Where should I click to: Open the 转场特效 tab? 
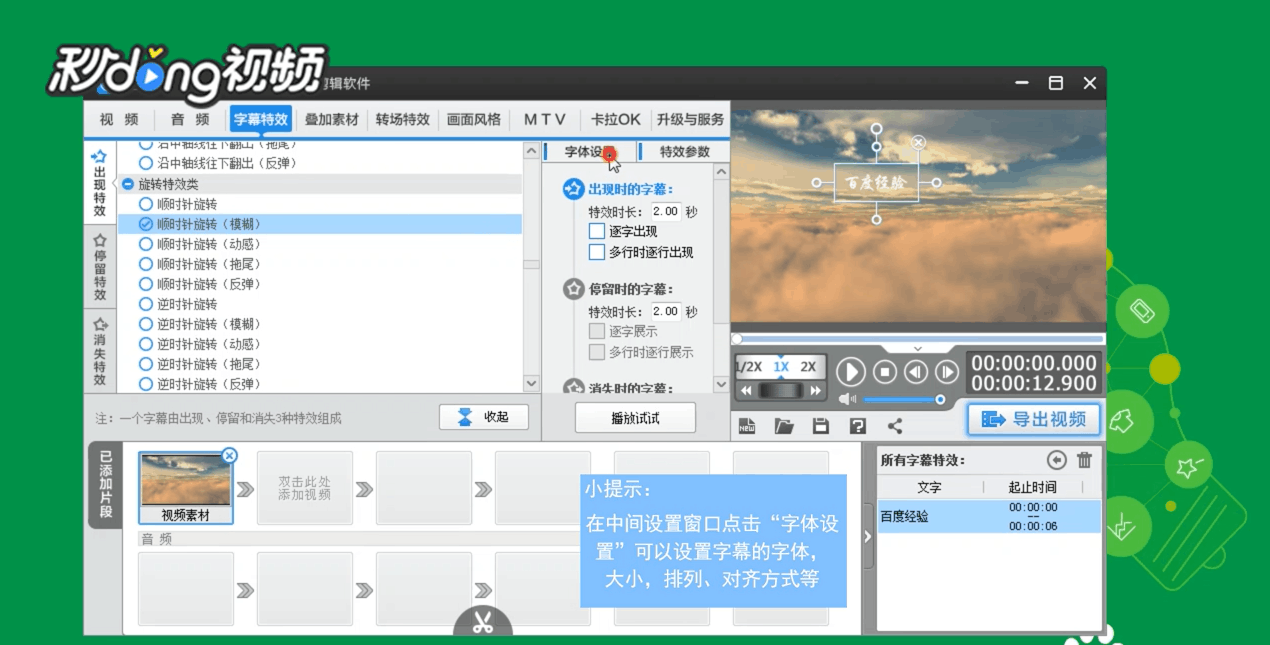tap(403, 119)
